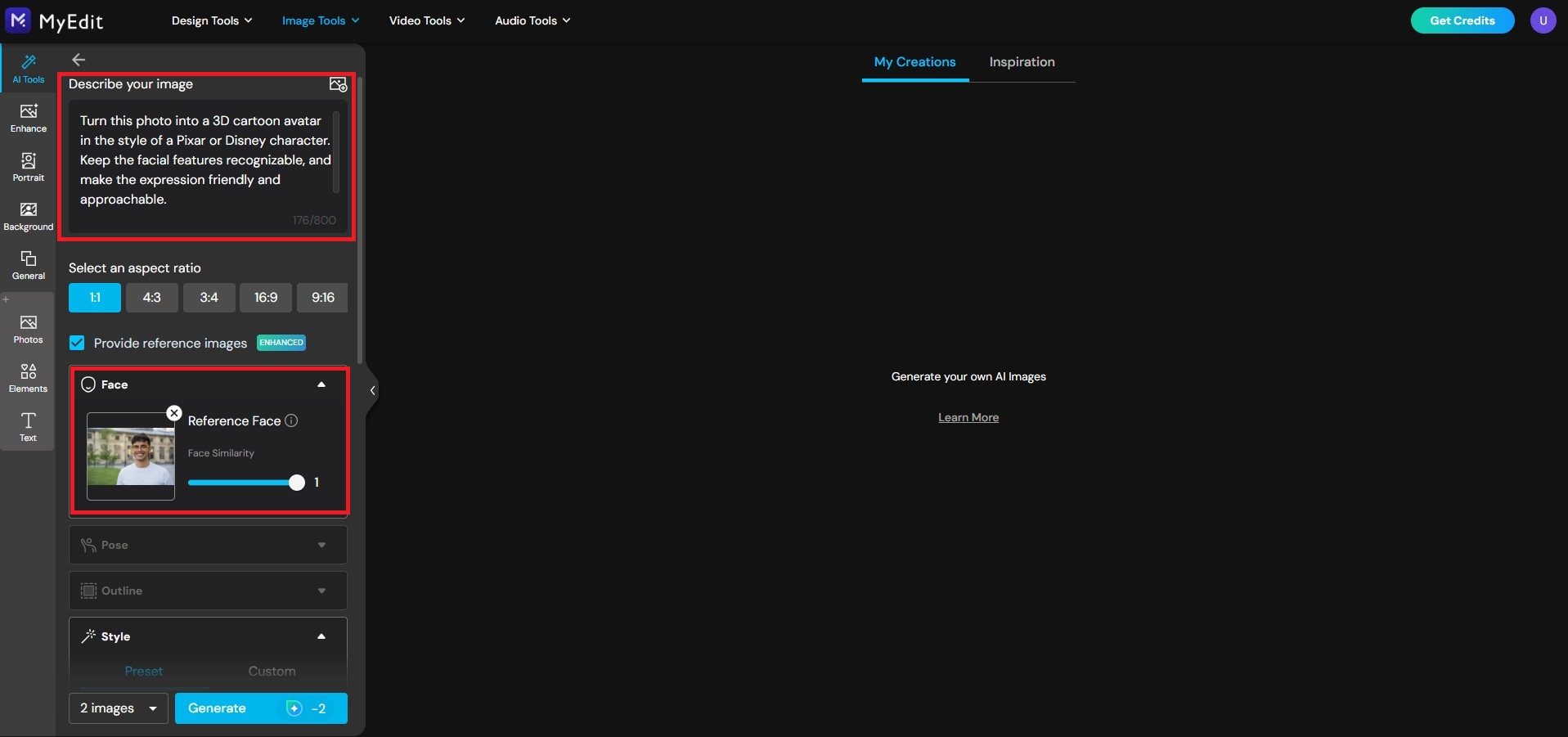Collapse the left panel with the arrow handle
Screen dimensions: 1568x737
[372, 390]
